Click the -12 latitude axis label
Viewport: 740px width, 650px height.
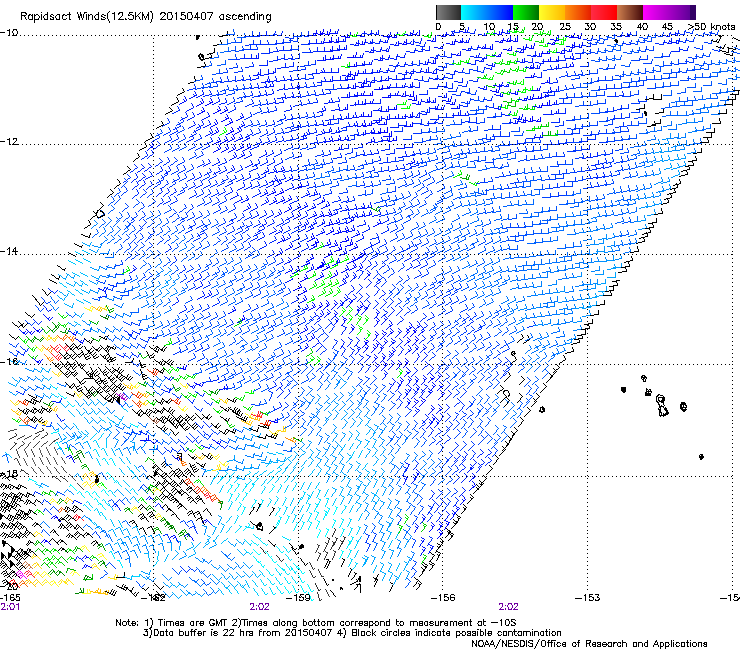tap(9, 142)
